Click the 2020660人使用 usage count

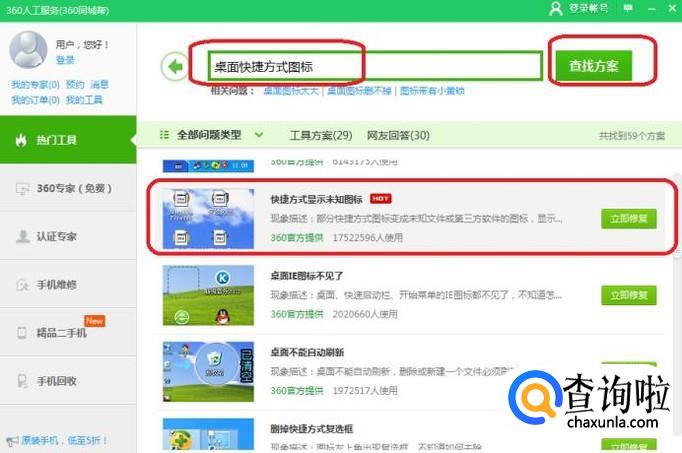365,314
